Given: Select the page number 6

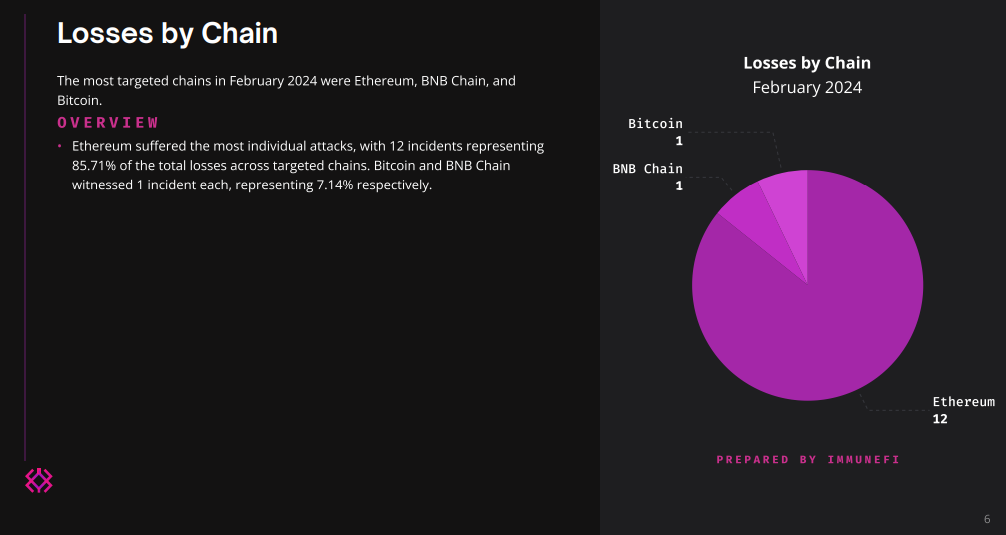Looking at the screenshot, I should coord(987,519).
